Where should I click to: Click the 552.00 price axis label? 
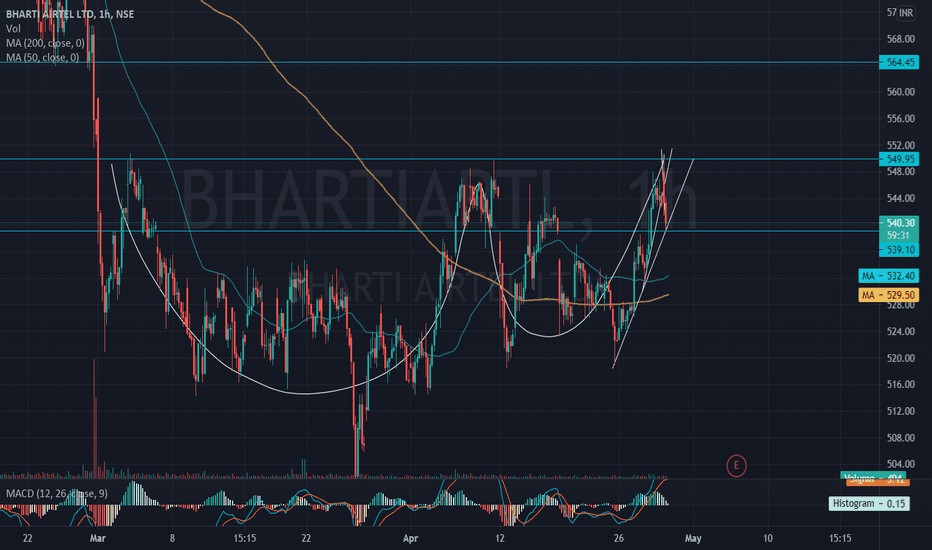(x=900, y=146)
